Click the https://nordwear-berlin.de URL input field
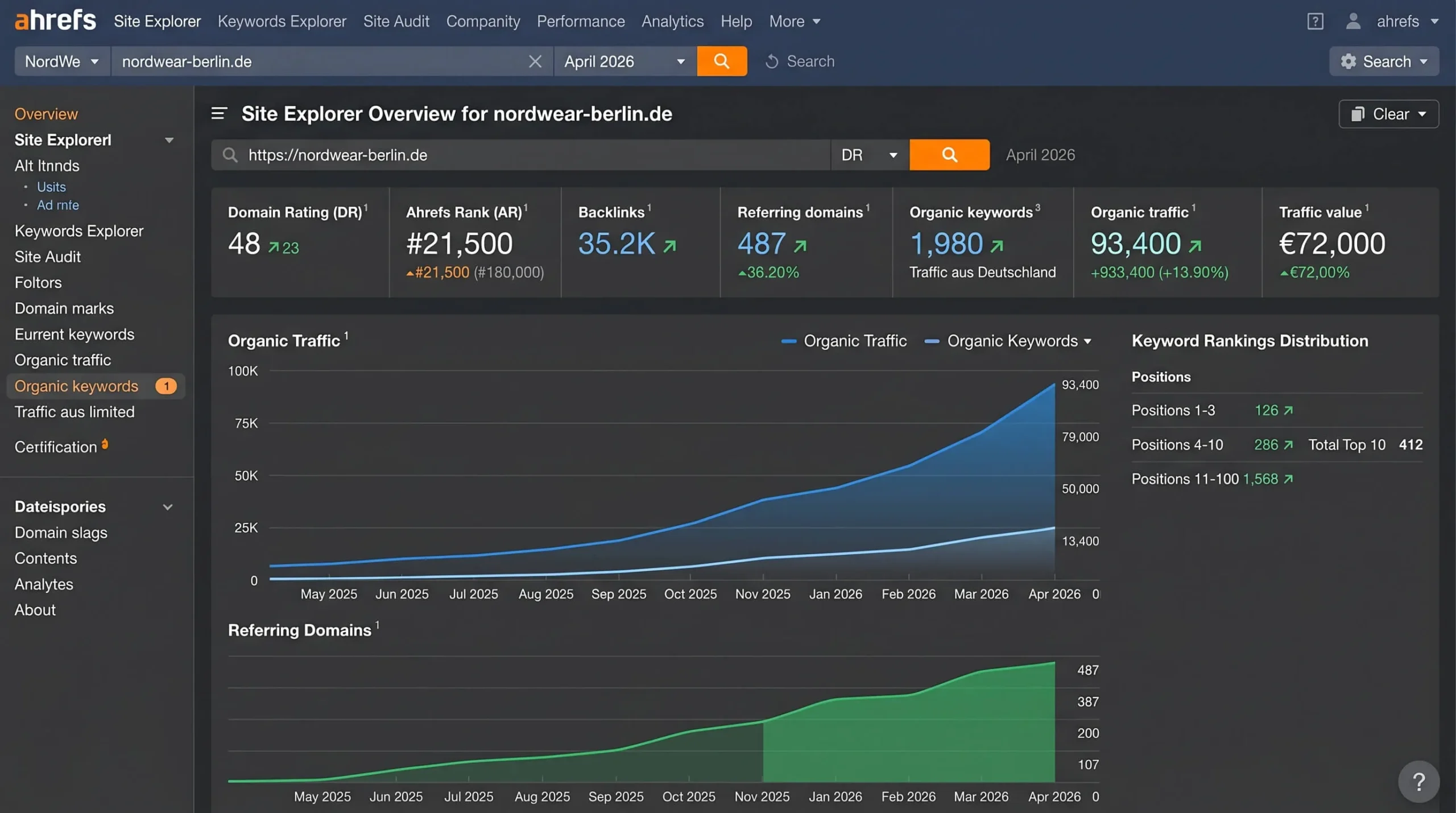Screen dimensions: 1456x813 [x=520, y=155]
